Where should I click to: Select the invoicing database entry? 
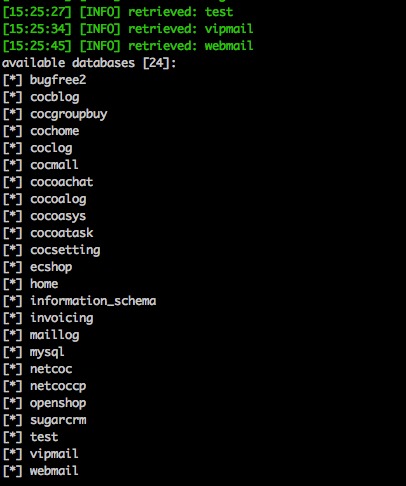(x=62, y=318)
